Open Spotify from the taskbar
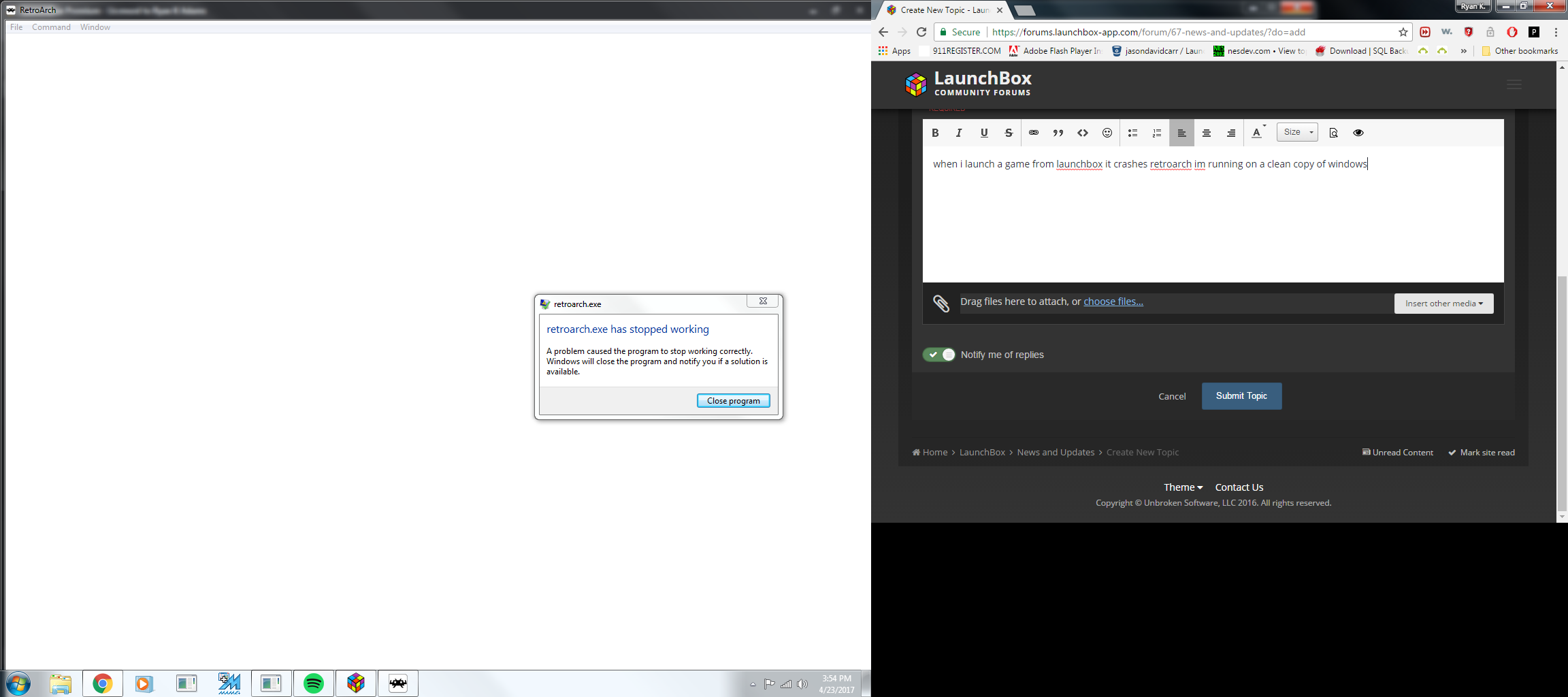 pyautogui.click(x=314, y=683)
